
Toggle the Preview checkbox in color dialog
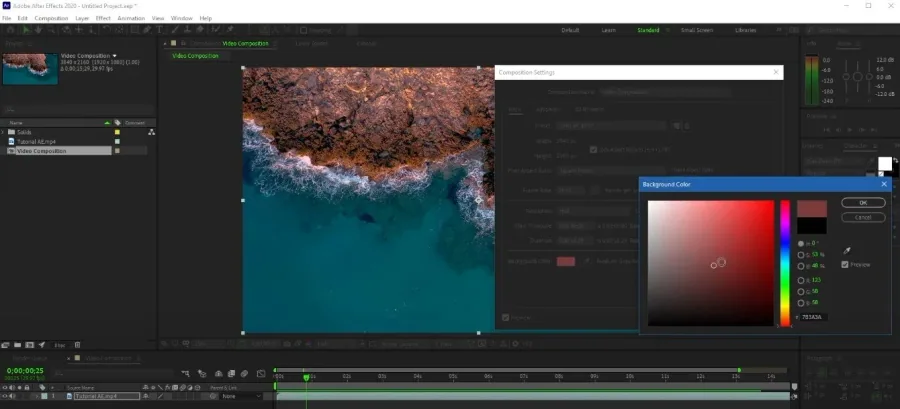[x=845, y=264]
